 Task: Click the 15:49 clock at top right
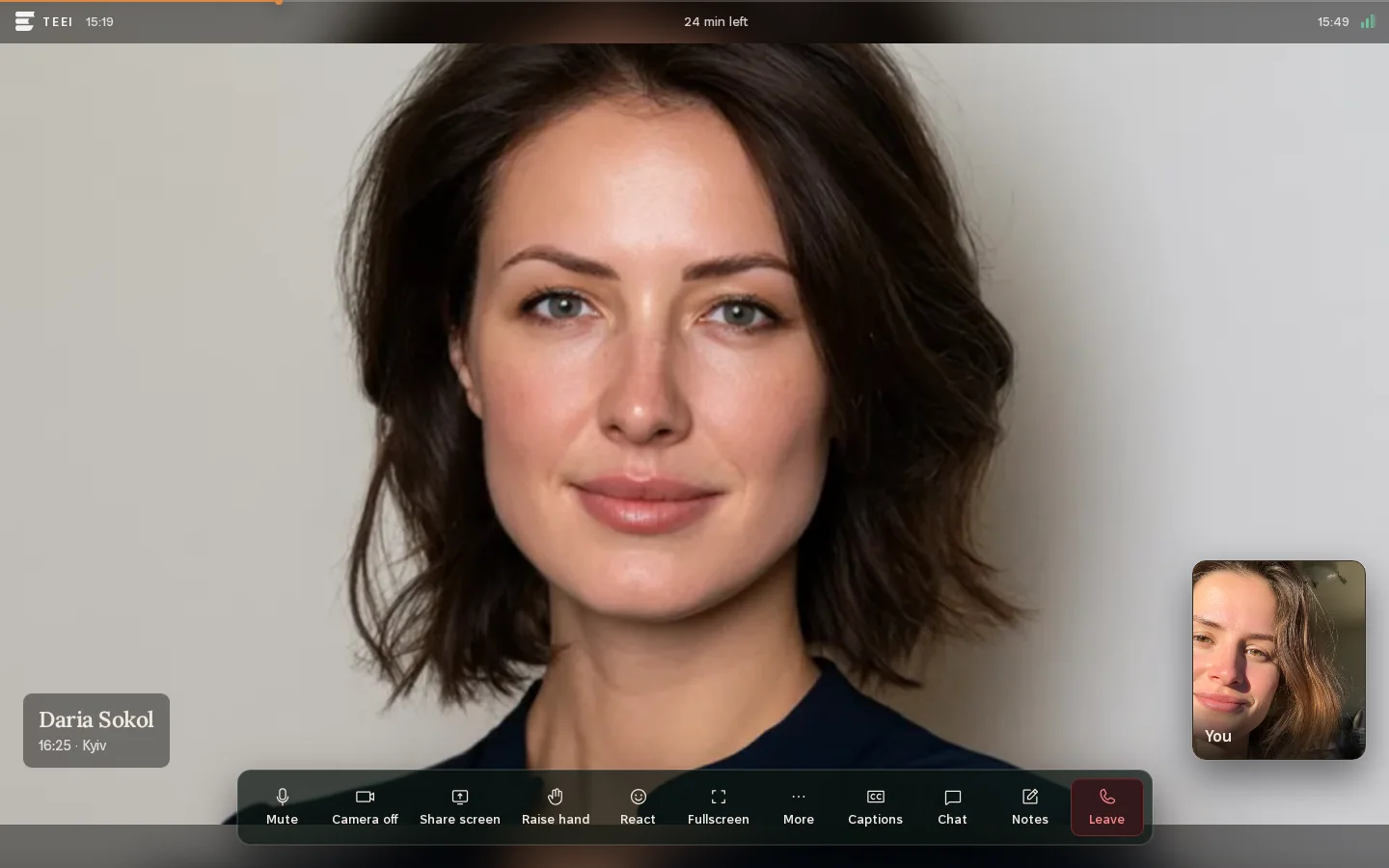tap(1333, 21)
